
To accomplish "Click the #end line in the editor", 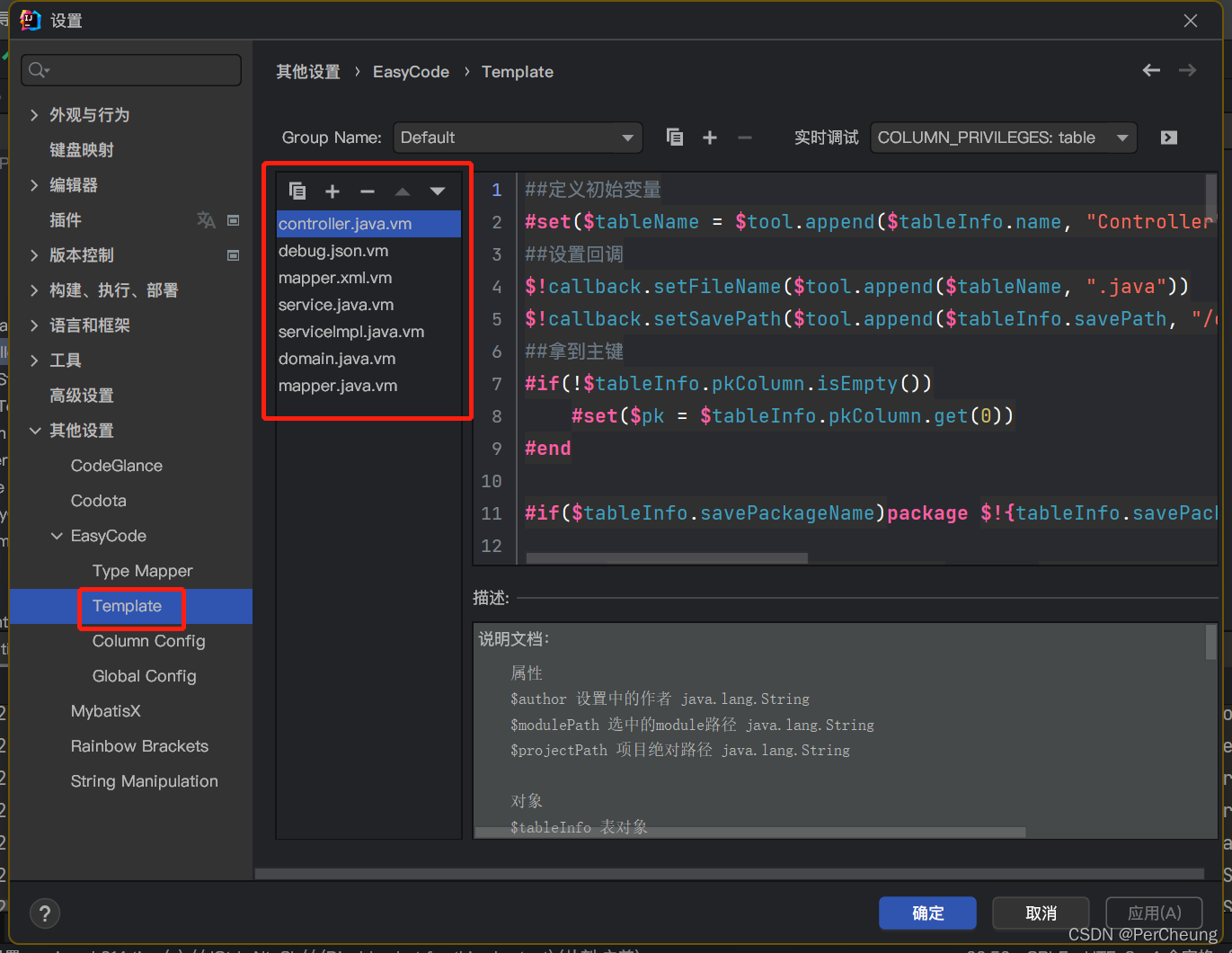I will click(x=548, y=449).
